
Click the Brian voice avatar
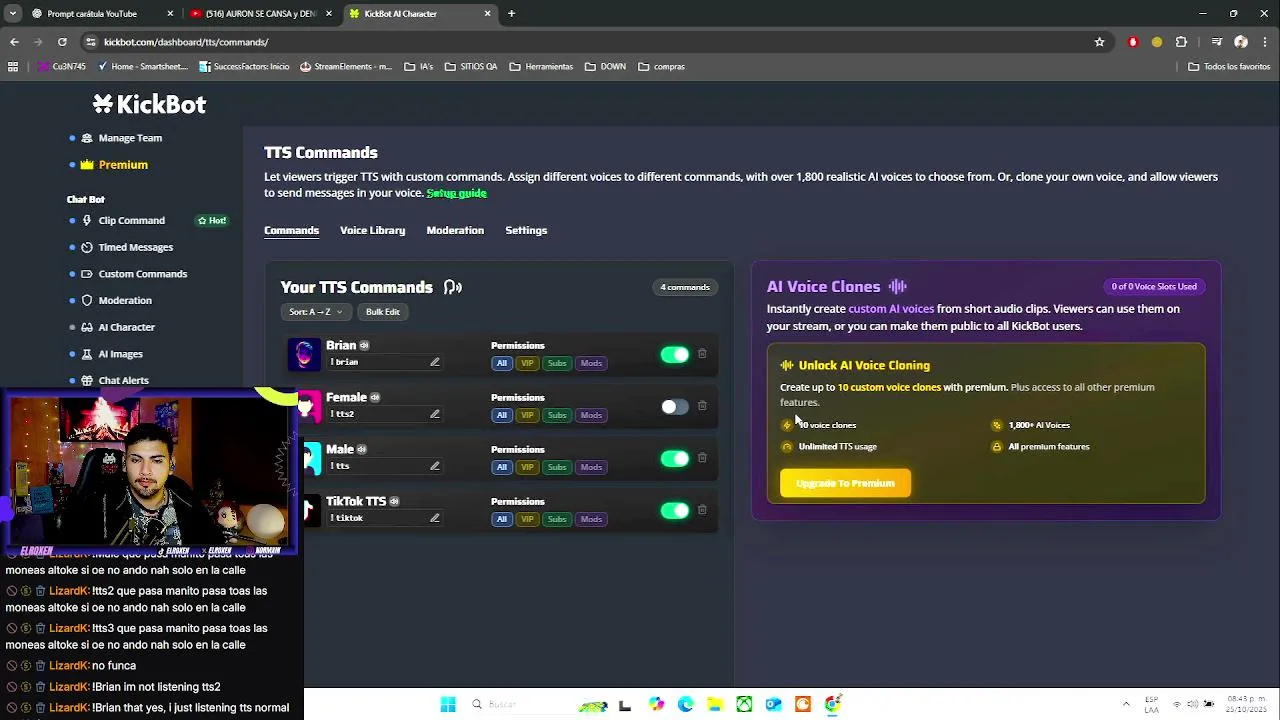click(304, 354)
